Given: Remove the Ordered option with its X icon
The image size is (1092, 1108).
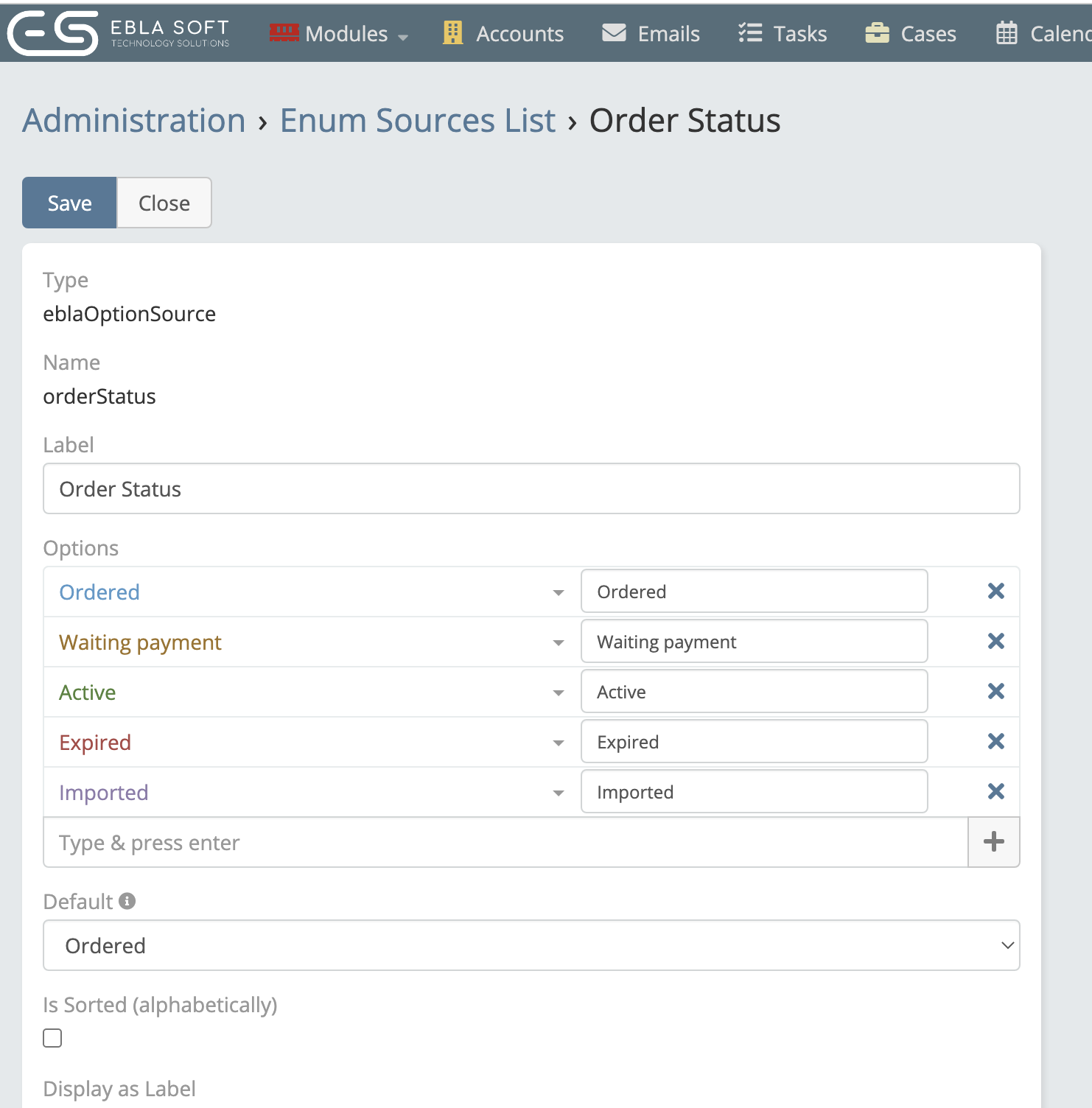Looking at the screenshot, I should pyautogui.click(x=995, y=592).
